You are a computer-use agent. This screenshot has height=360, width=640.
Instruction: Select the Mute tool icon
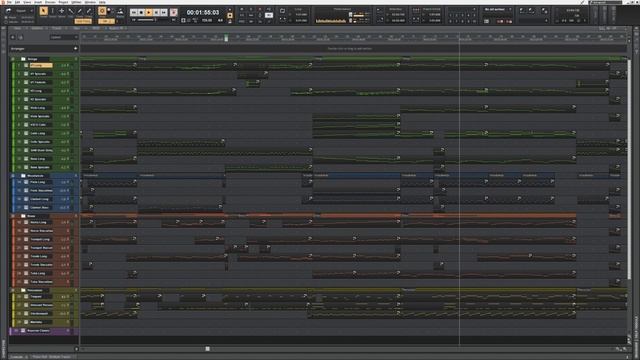pyautogui.click(x=89, y=11)
